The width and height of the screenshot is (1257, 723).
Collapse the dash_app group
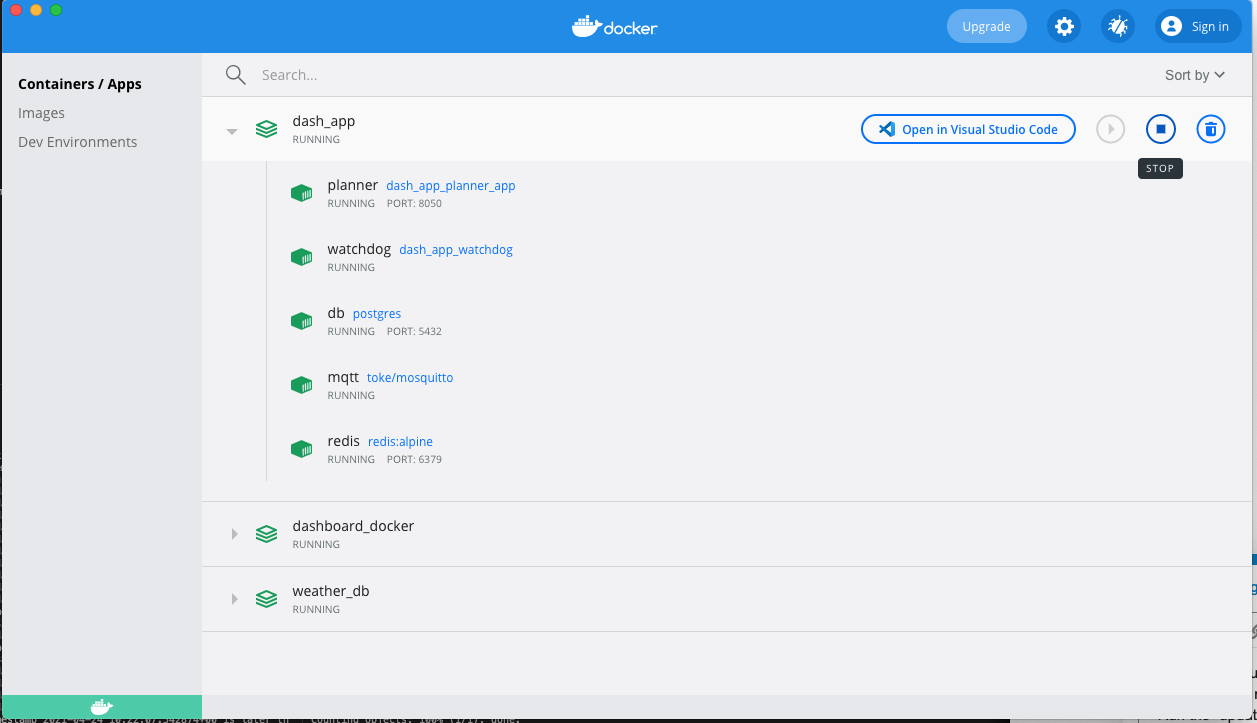(232, 130)
